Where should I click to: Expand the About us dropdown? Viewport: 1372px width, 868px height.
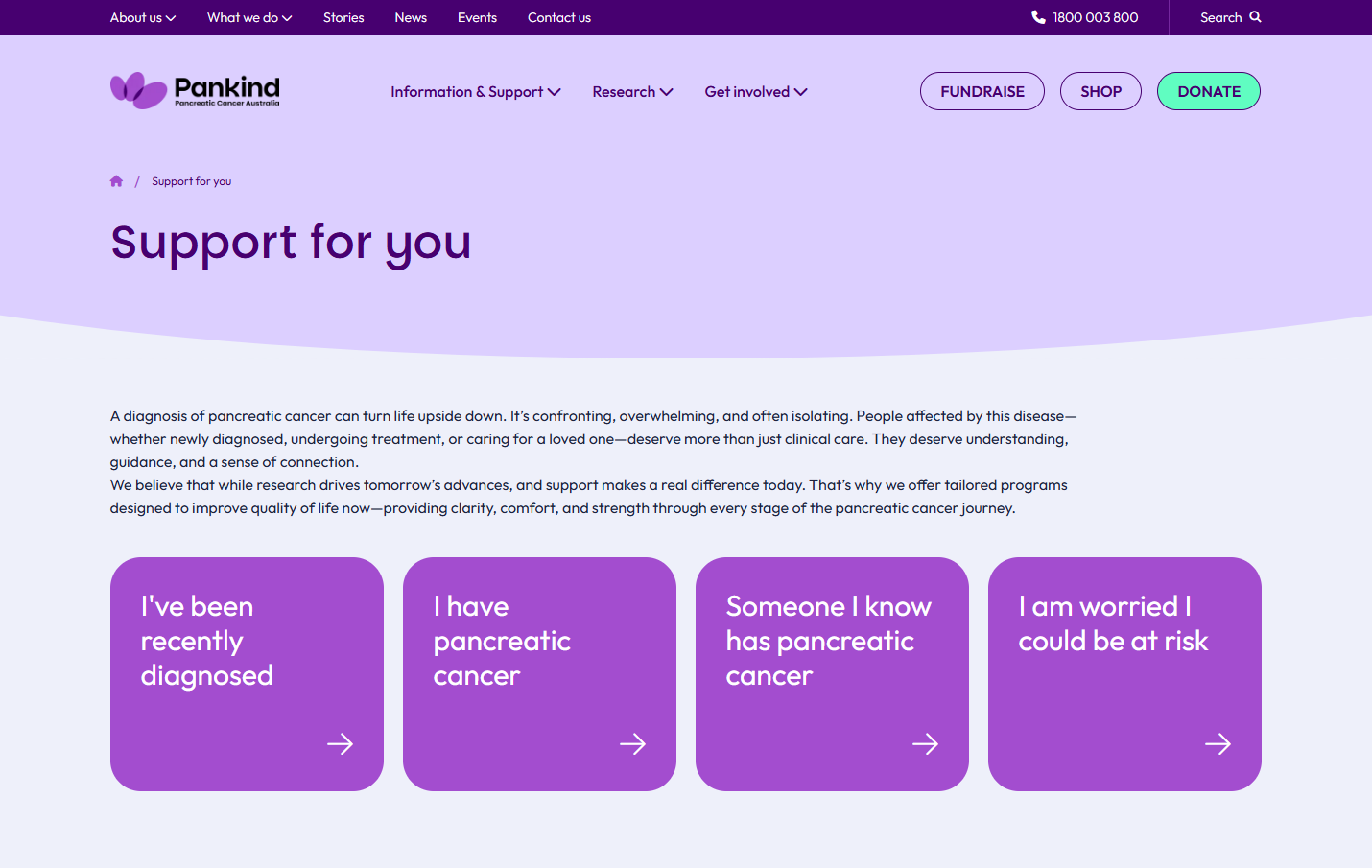pyautogui.click(x=143, y=17)
